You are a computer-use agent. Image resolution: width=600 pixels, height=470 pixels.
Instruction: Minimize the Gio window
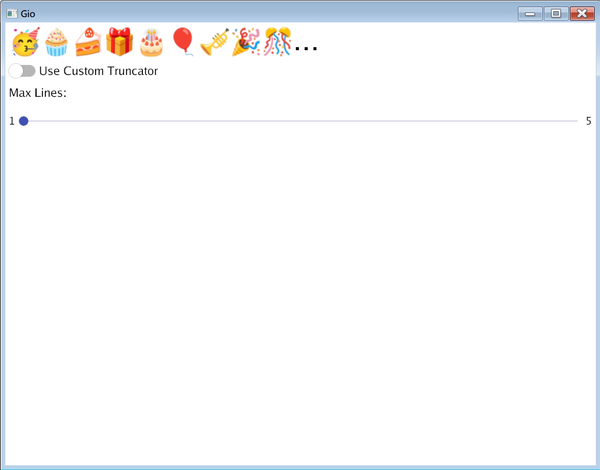point(530,13)
